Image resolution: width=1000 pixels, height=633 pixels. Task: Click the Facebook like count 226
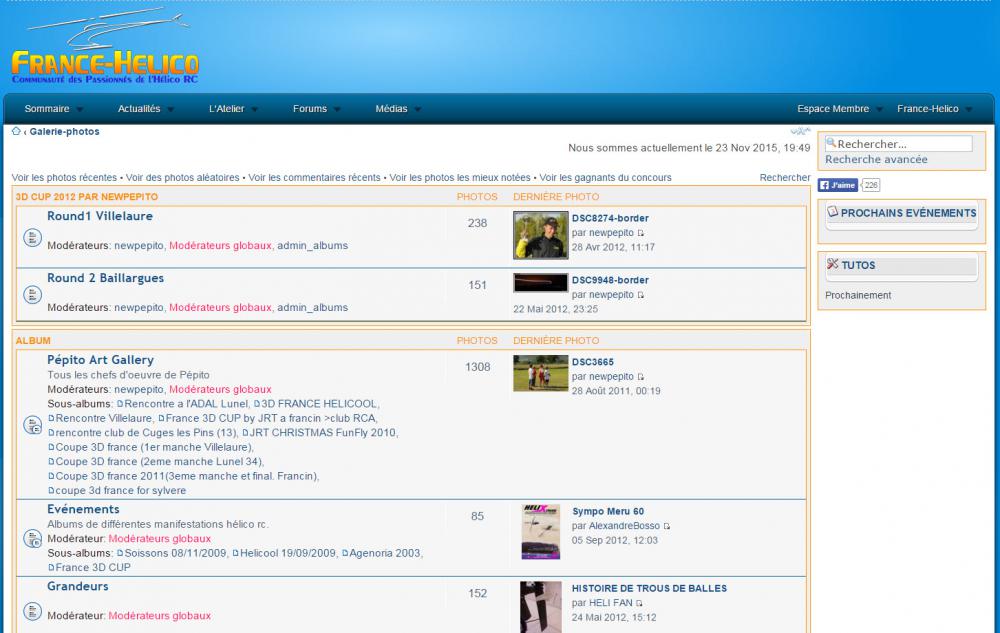(871, 185)
